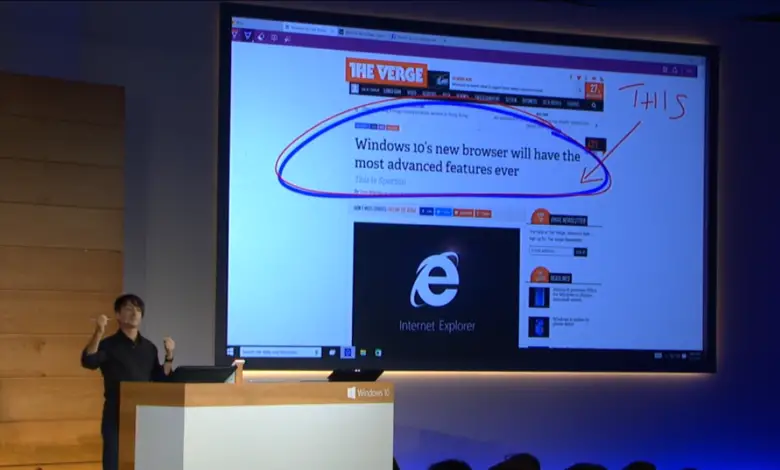Click the exit button of the annotation bar
780x470 pixels.
(x=689, y=71)
